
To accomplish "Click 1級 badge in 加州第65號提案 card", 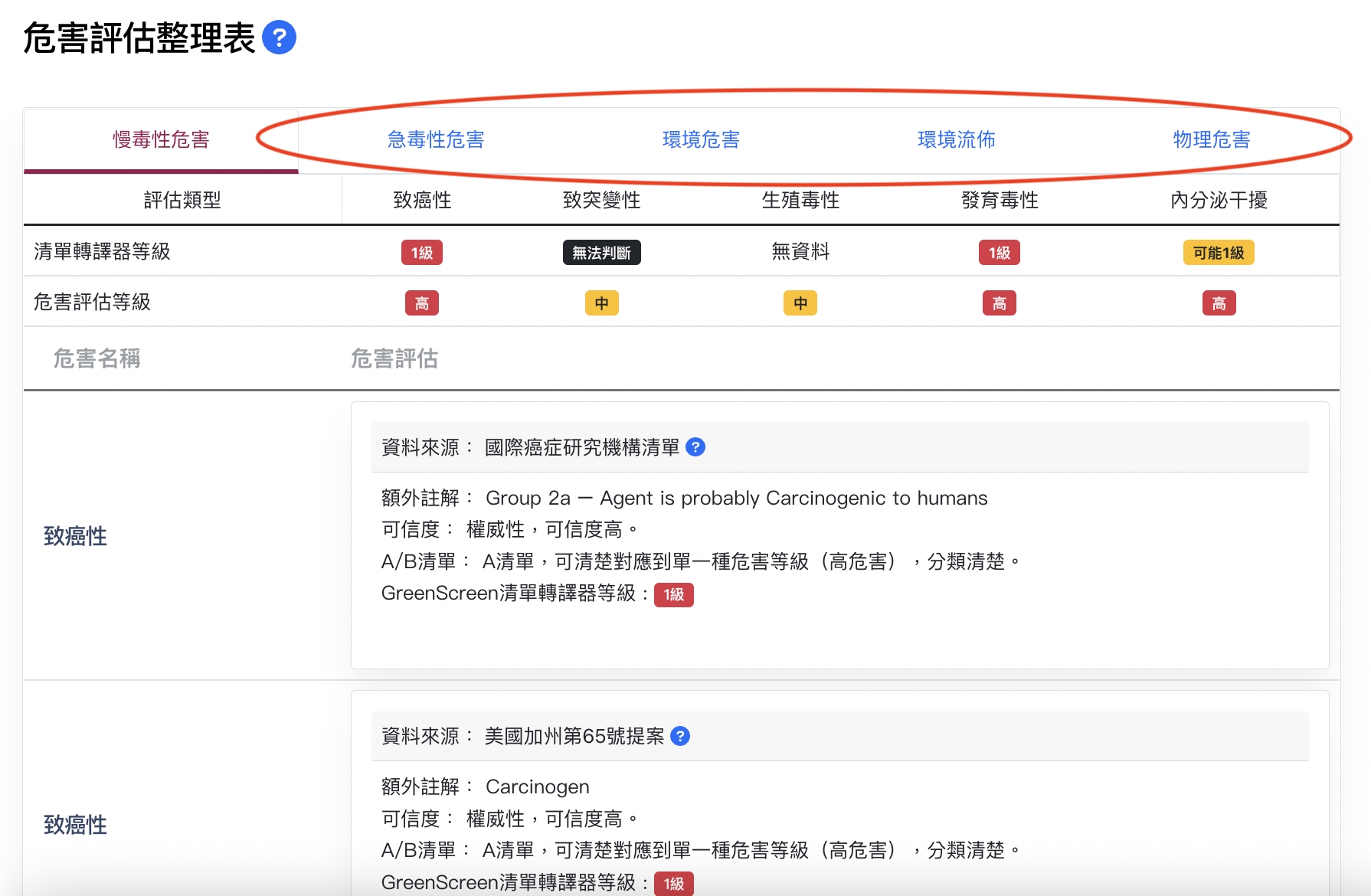I will point(674,884).
